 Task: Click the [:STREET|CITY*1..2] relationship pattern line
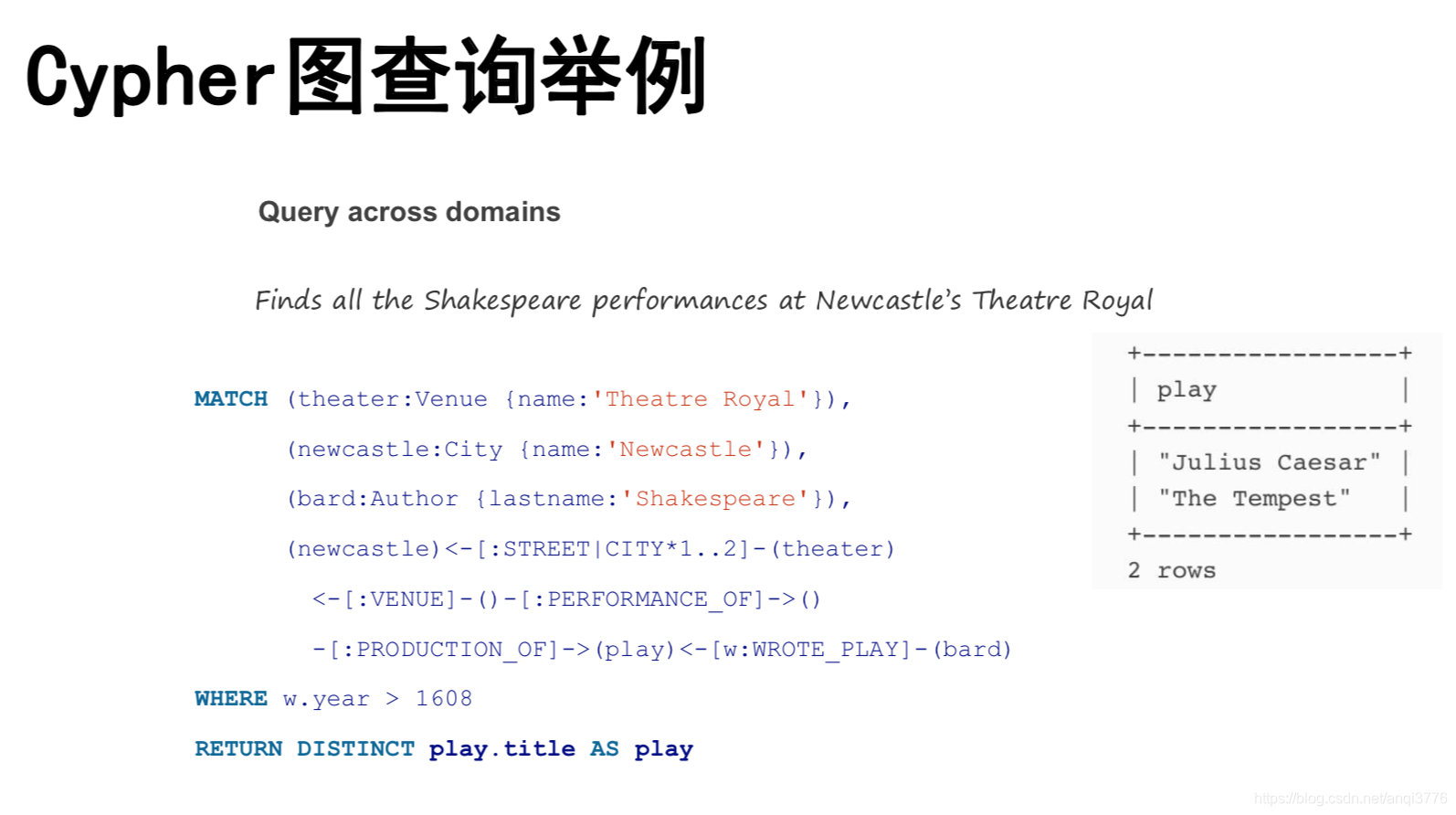coord(591,549)
